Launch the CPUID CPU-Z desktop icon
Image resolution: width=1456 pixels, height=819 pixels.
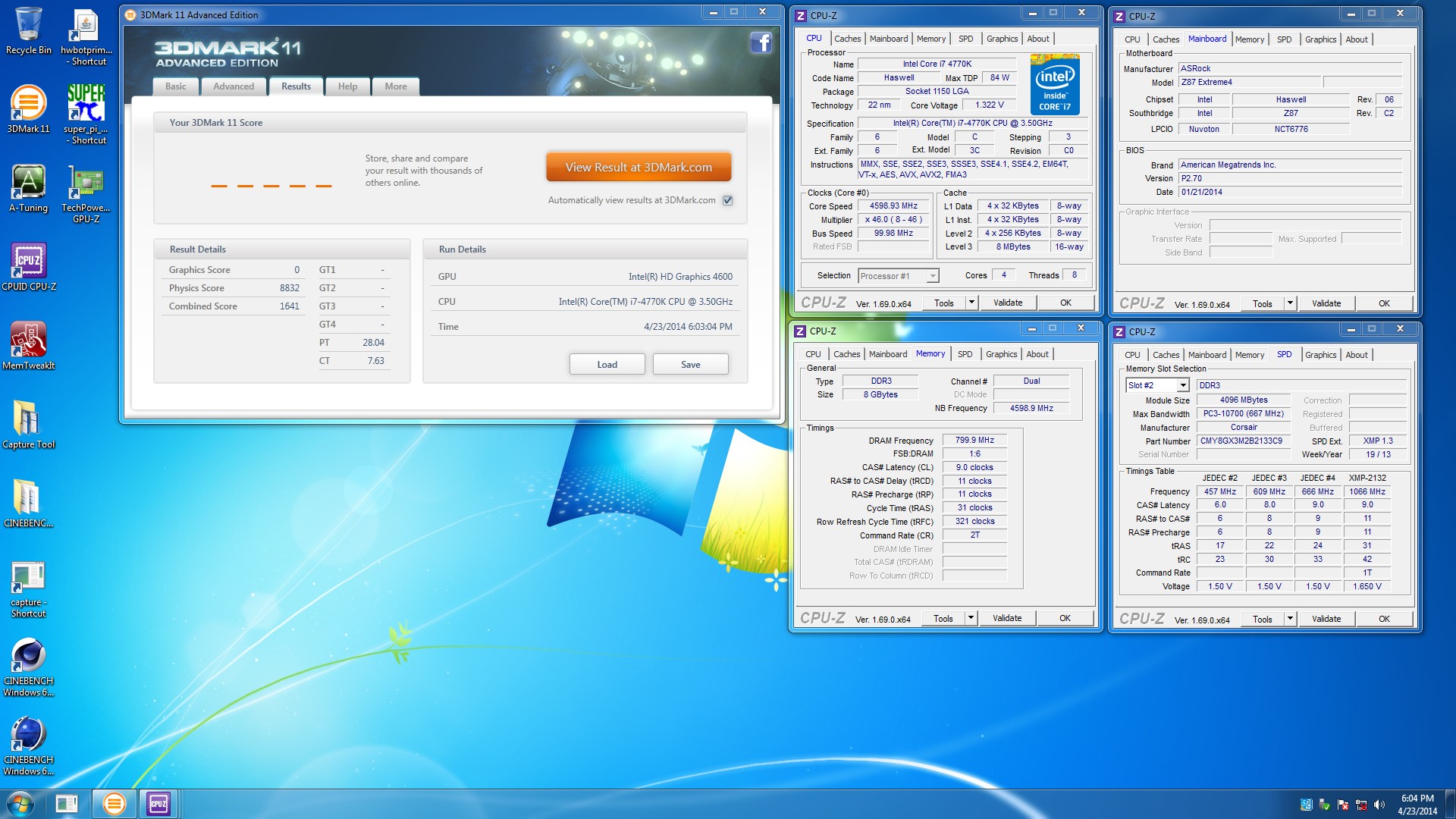pos(29,266)
